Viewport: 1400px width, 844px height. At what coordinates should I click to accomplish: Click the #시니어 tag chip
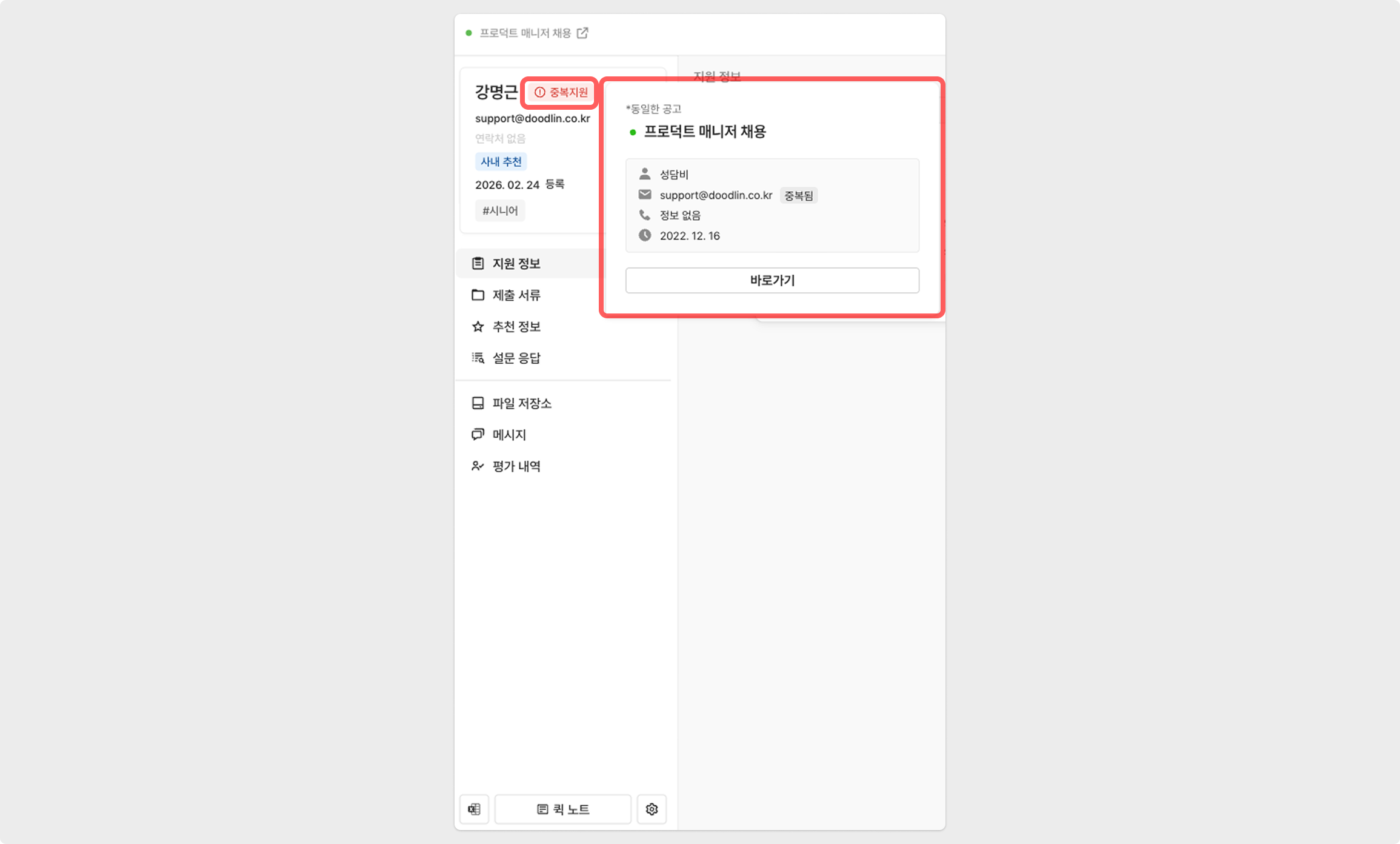[500, 210]
